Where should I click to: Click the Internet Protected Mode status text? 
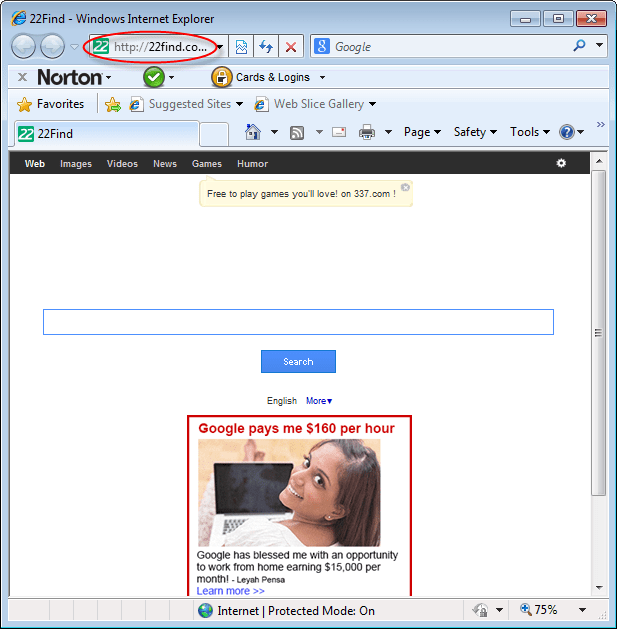[296, 611]
